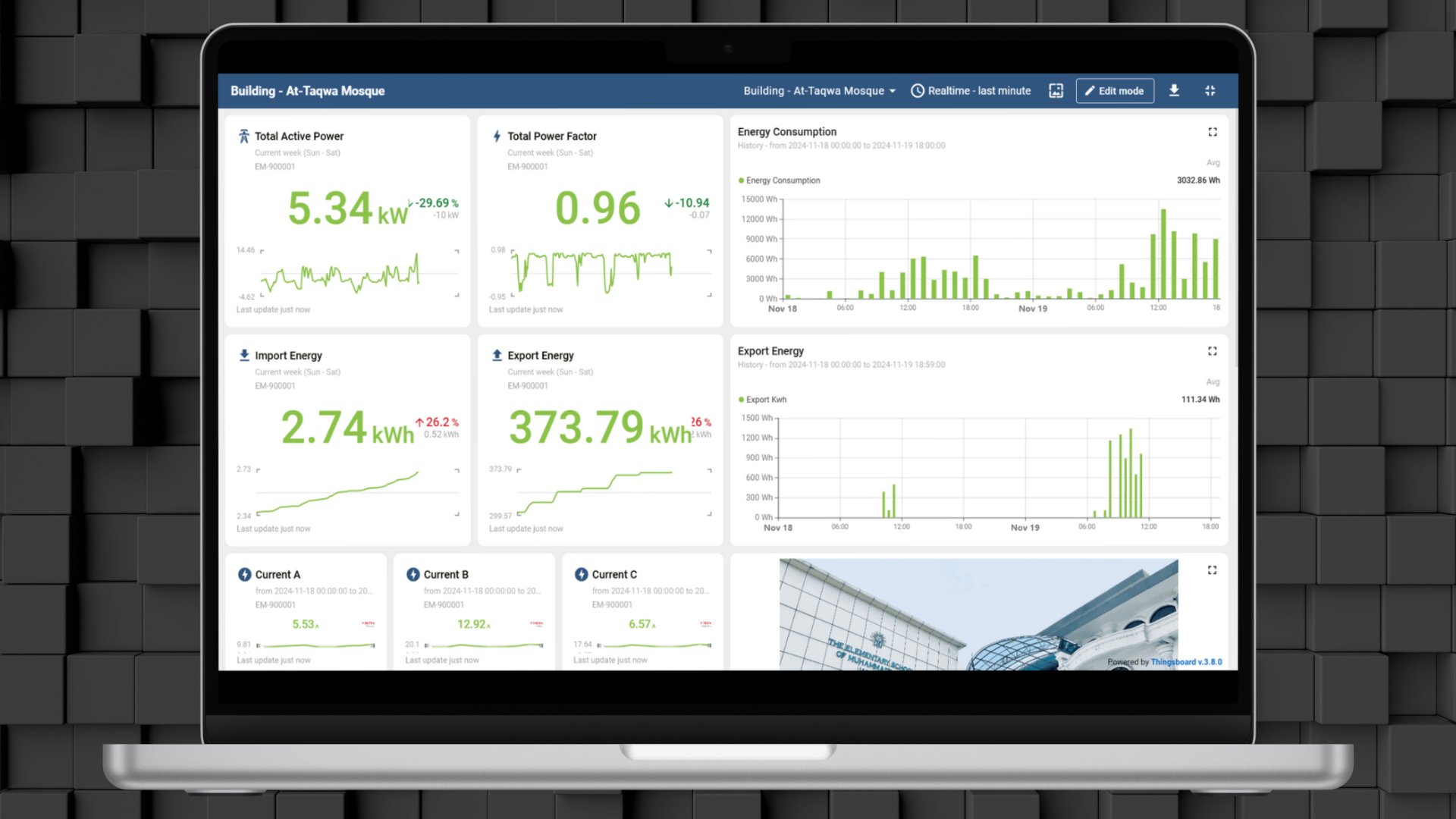Click the 26.2 % import energy change
The width and height of the screenshot is (1456, 819).
(x=437, y=422)
